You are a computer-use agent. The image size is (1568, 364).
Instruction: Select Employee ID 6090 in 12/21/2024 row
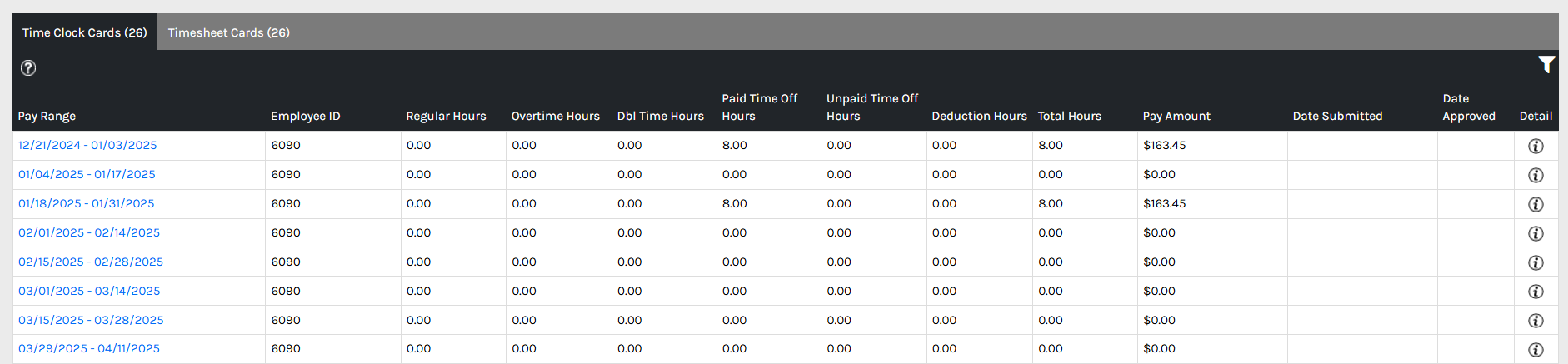point(286,145)
